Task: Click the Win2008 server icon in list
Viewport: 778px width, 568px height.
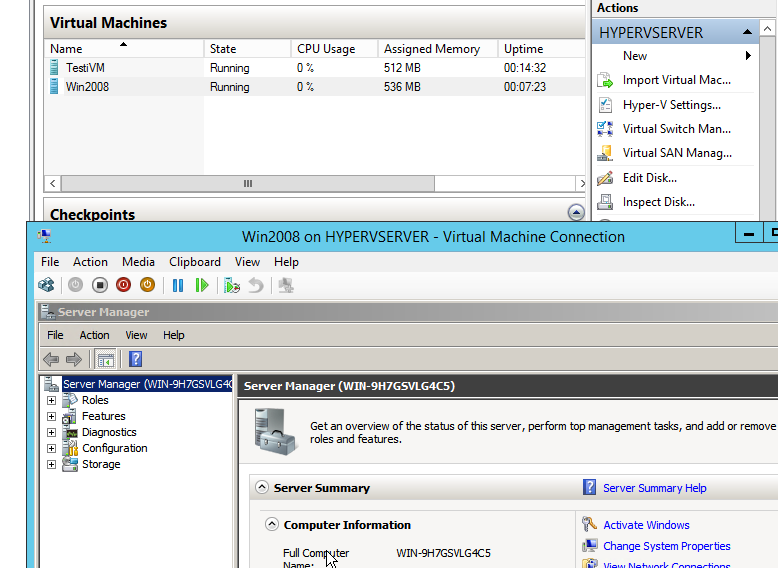Action: click(x=54, y=86)
